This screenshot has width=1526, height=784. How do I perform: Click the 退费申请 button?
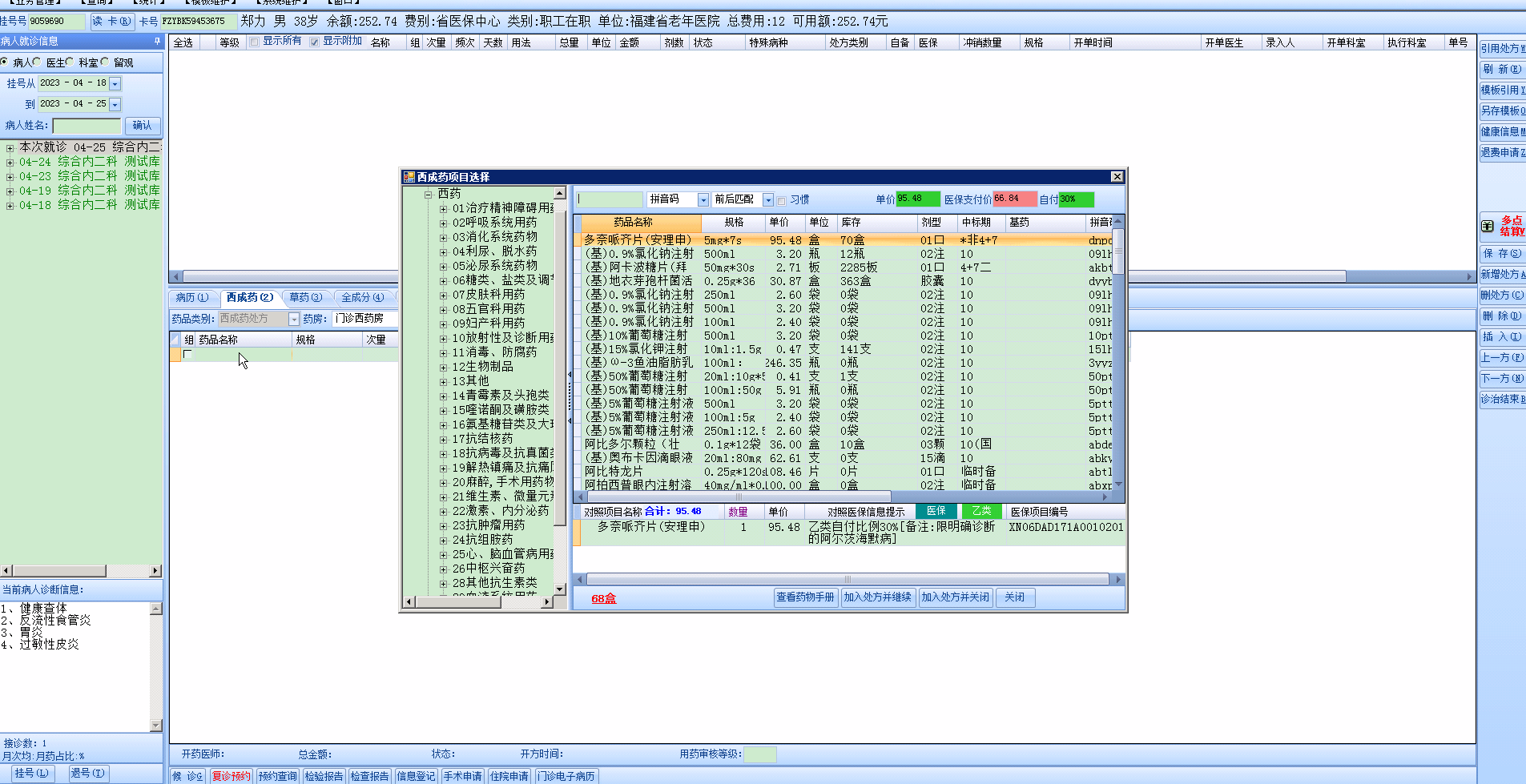[x=1502, y=152]
